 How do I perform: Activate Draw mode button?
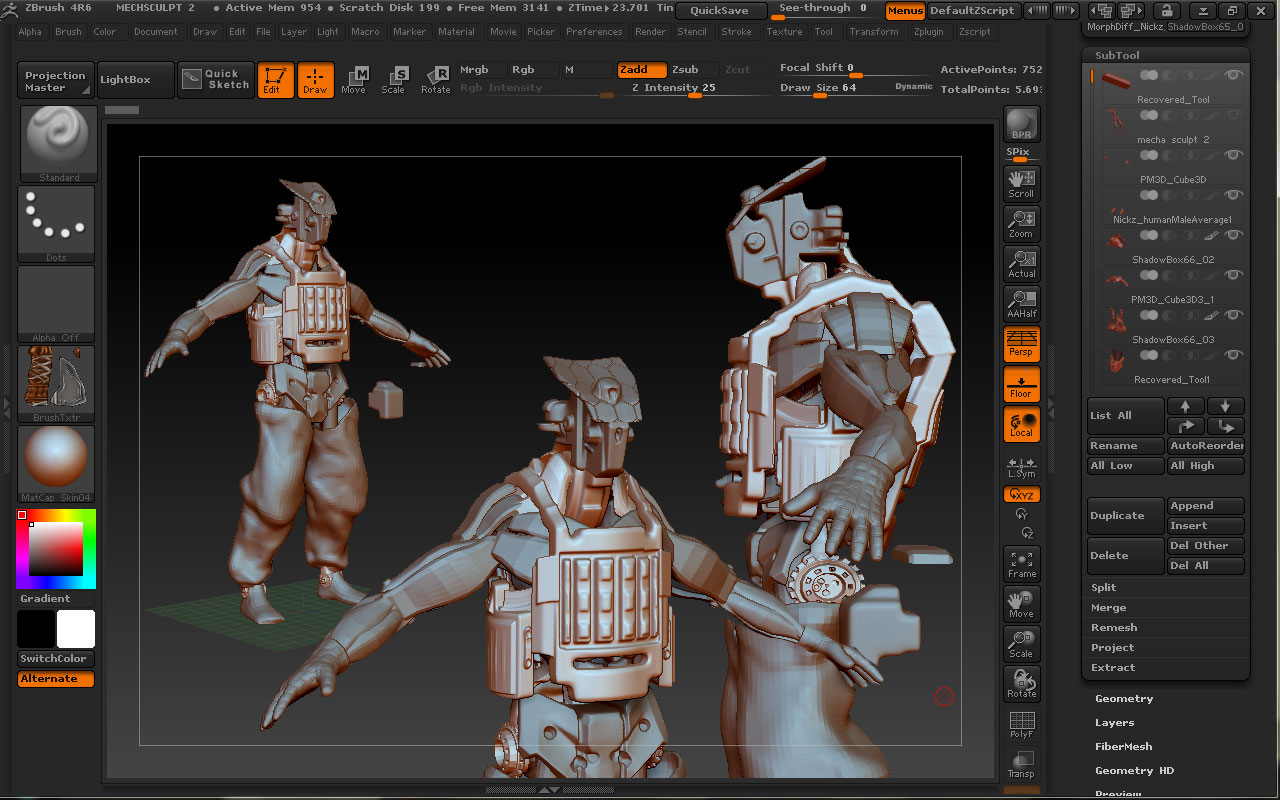pos(315,80)
